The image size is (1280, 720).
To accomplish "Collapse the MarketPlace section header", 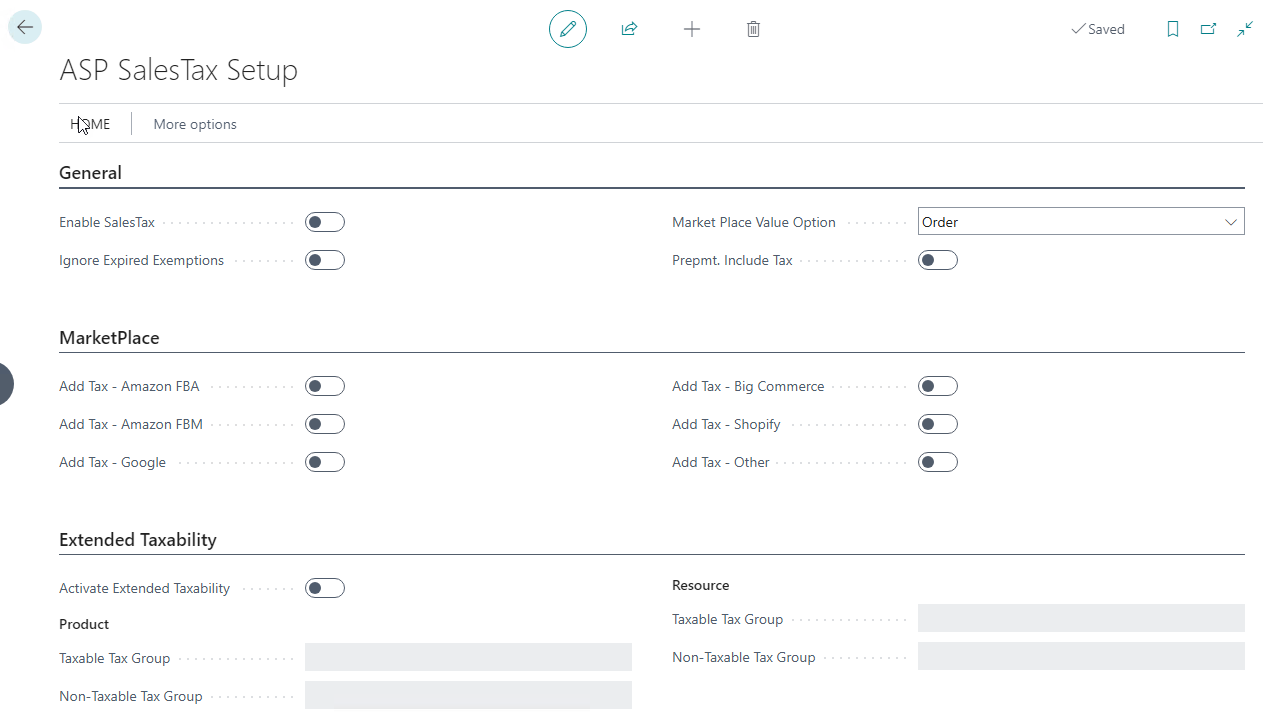I will [x=109, y=338].
